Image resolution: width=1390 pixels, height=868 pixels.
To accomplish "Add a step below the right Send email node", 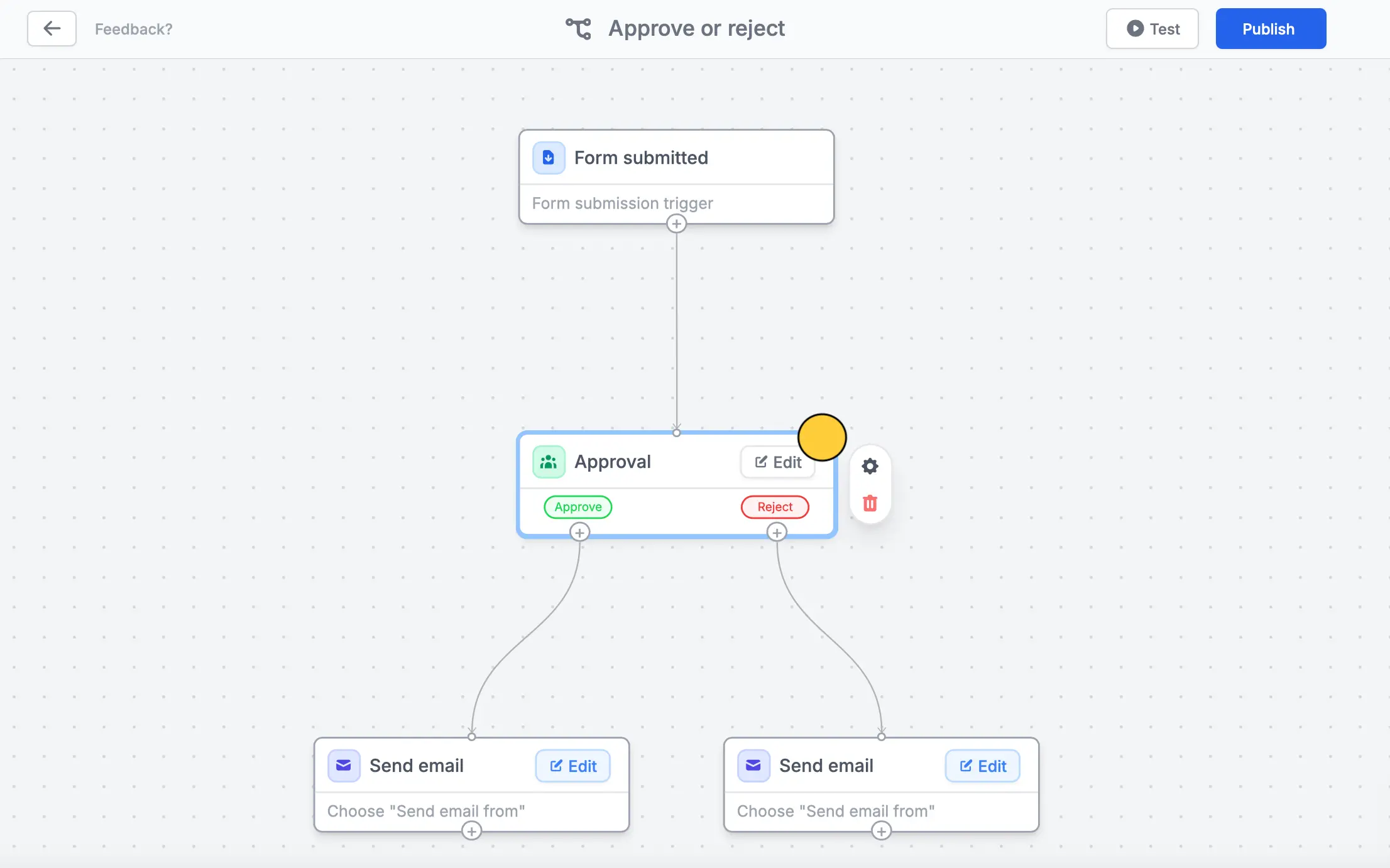I will 881,830.
